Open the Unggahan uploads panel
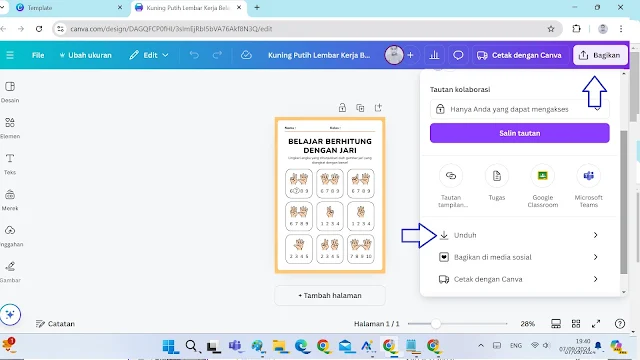 coord(10,236)
